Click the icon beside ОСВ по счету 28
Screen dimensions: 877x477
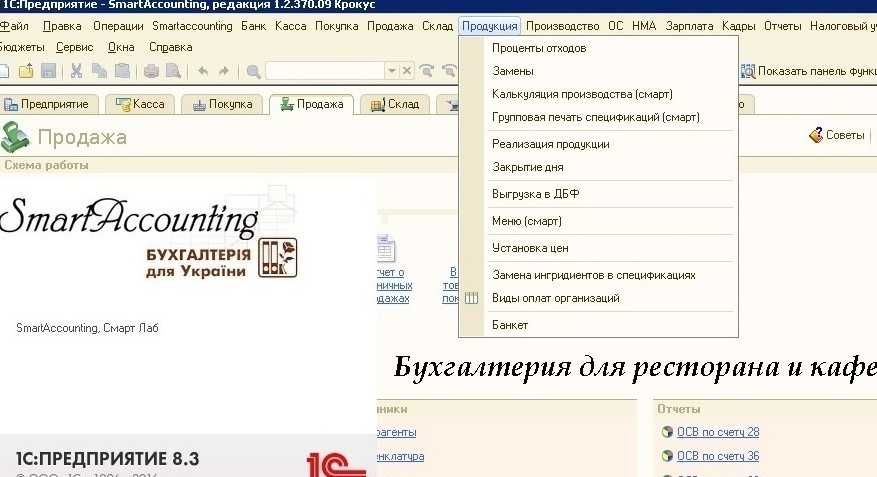[667, 432]
